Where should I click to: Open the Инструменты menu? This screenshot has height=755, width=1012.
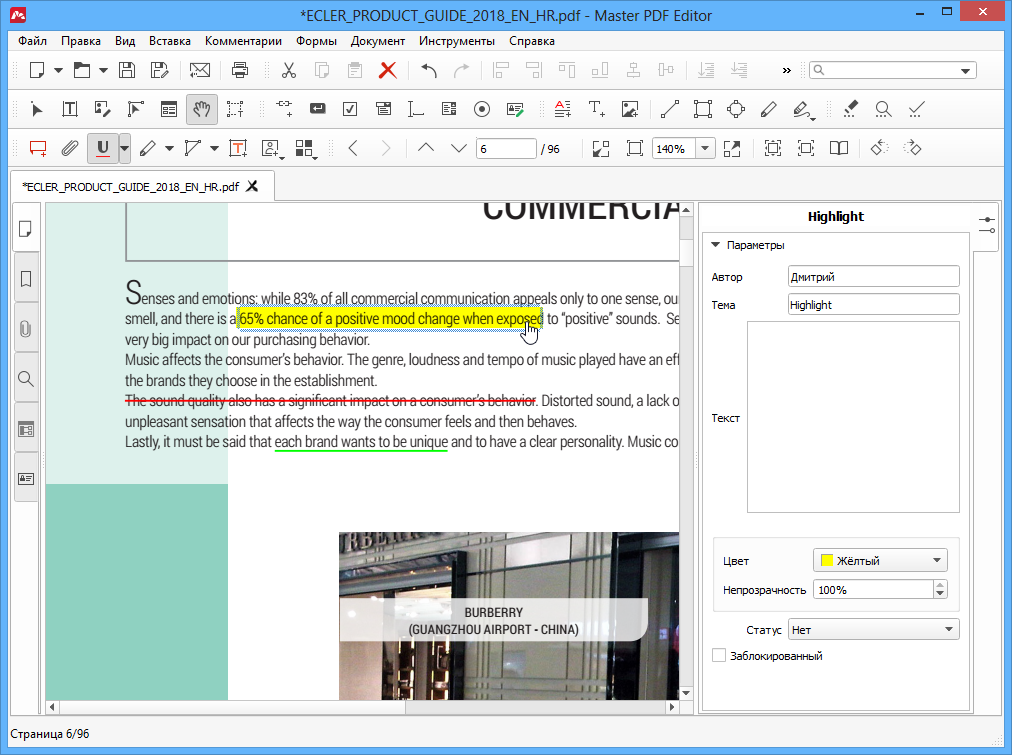coord(456,41)
